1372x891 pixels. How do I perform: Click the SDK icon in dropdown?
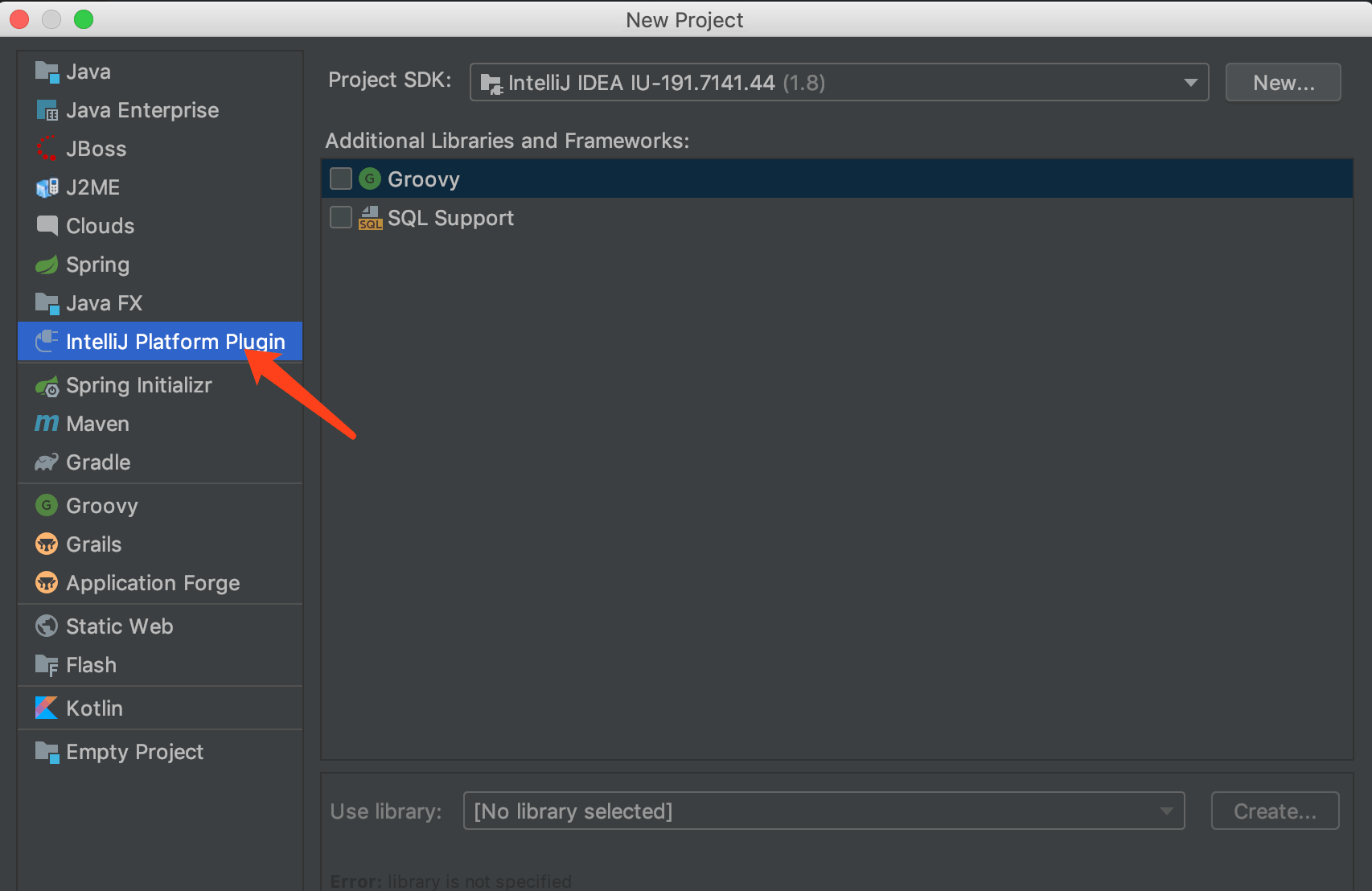(x=491, y=83)
